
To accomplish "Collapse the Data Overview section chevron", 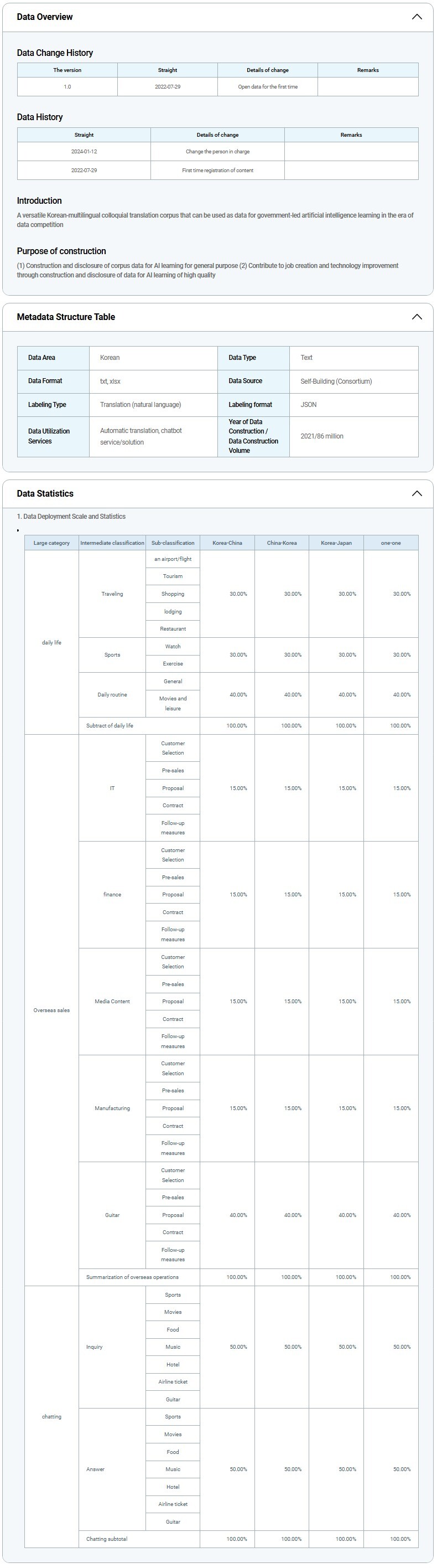I will [x=417, y=17].
